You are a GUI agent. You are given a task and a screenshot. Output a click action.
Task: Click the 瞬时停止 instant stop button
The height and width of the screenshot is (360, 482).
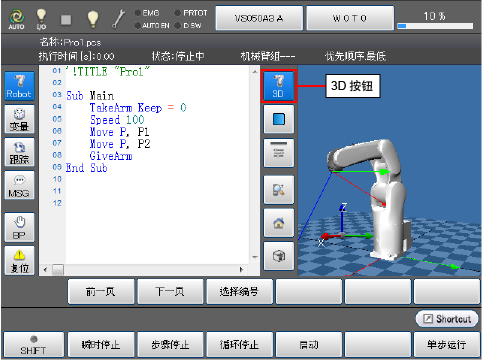(x=101, y=345)
